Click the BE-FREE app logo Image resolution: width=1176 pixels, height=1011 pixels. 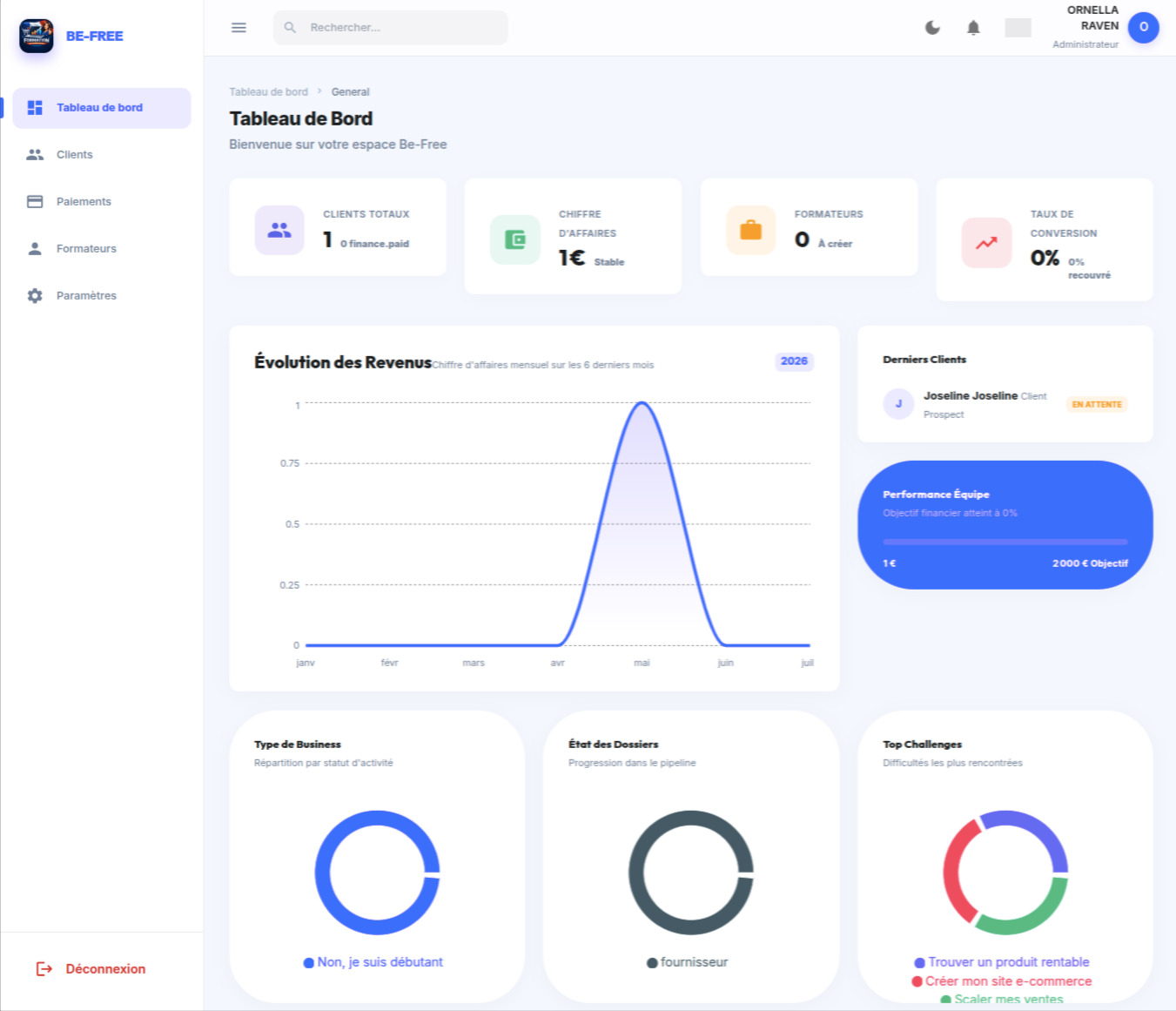pos(37,36)
